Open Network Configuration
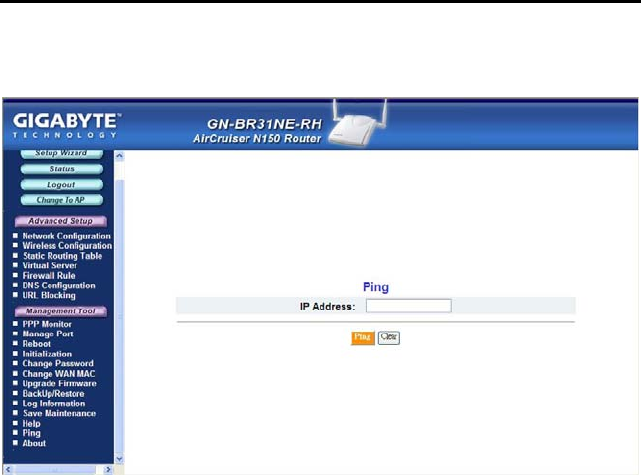 [67, 236]
